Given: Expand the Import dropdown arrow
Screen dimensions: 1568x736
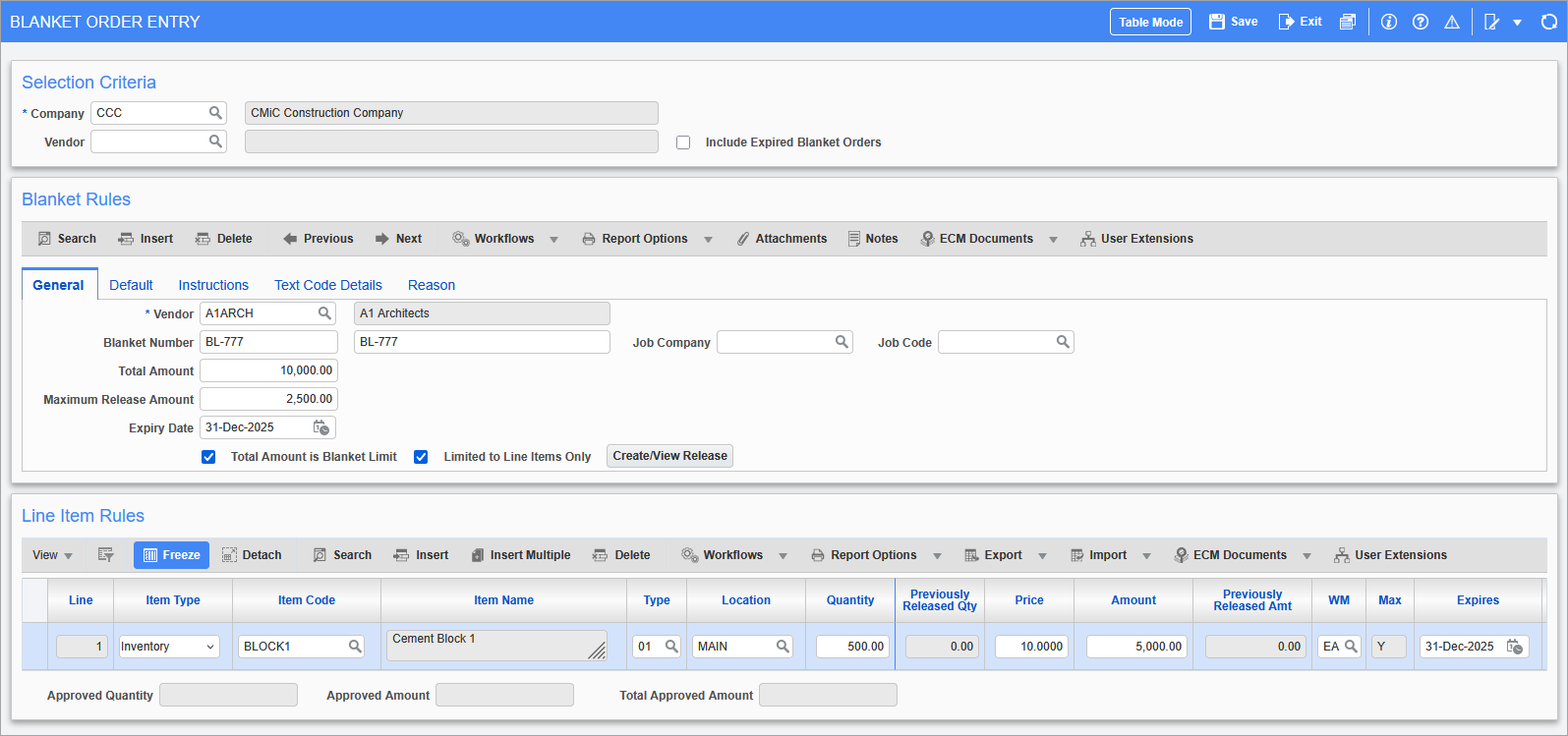Looking at the screenshot, I should [1146, 556].
